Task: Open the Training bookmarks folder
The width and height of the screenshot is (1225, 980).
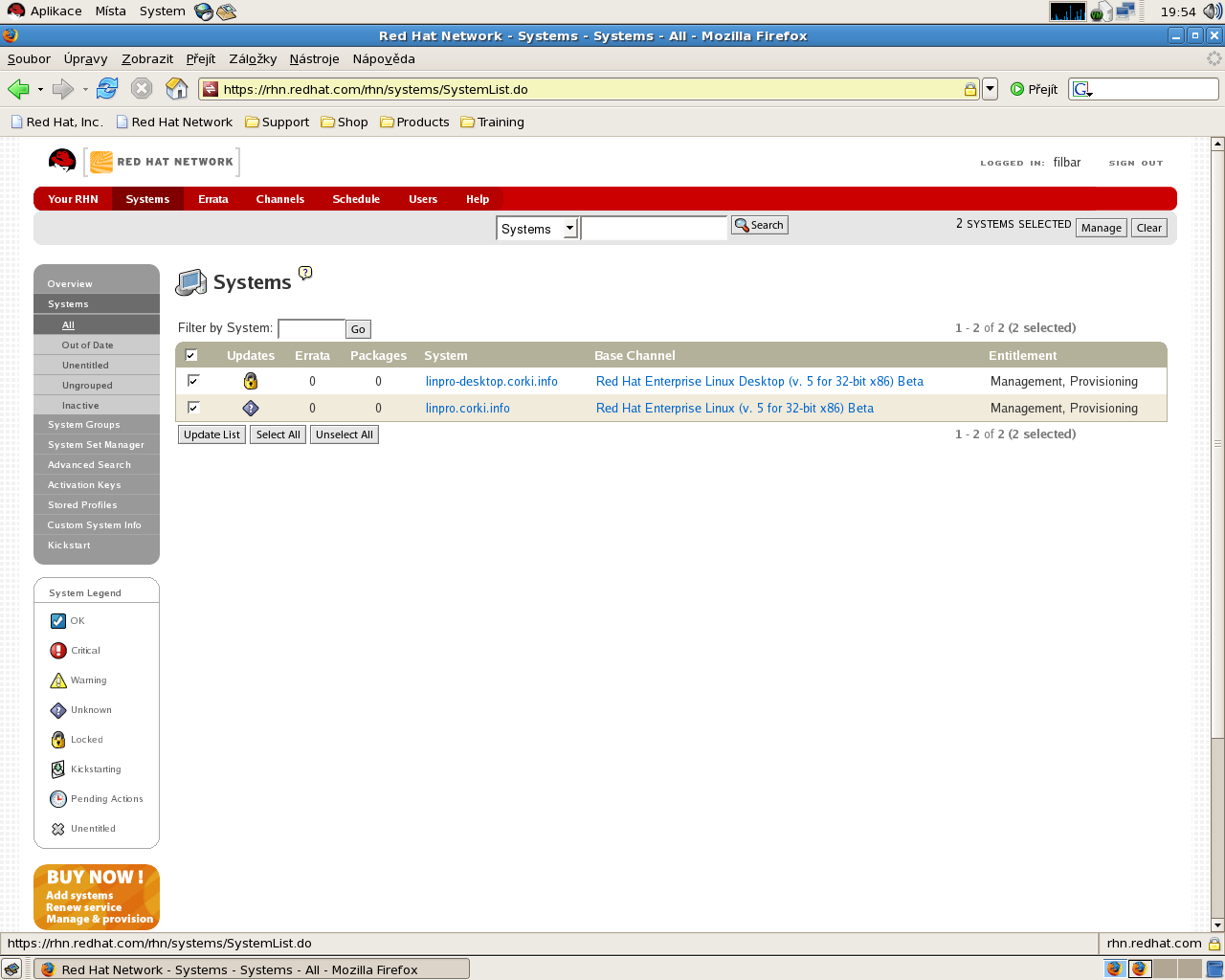Action: coord(492,122)
